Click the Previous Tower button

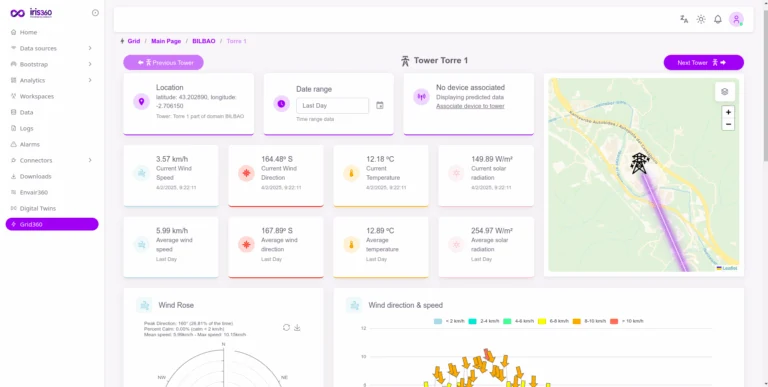tap(164, 63)
